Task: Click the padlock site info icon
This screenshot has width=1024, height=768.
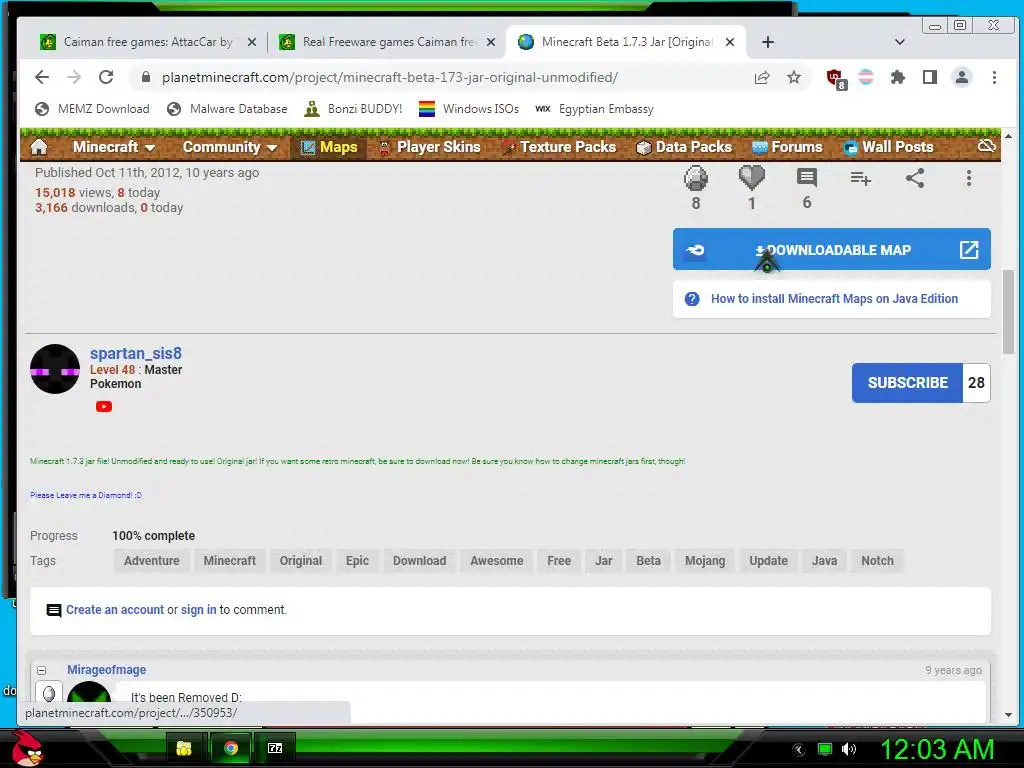Action: point(145,77)
